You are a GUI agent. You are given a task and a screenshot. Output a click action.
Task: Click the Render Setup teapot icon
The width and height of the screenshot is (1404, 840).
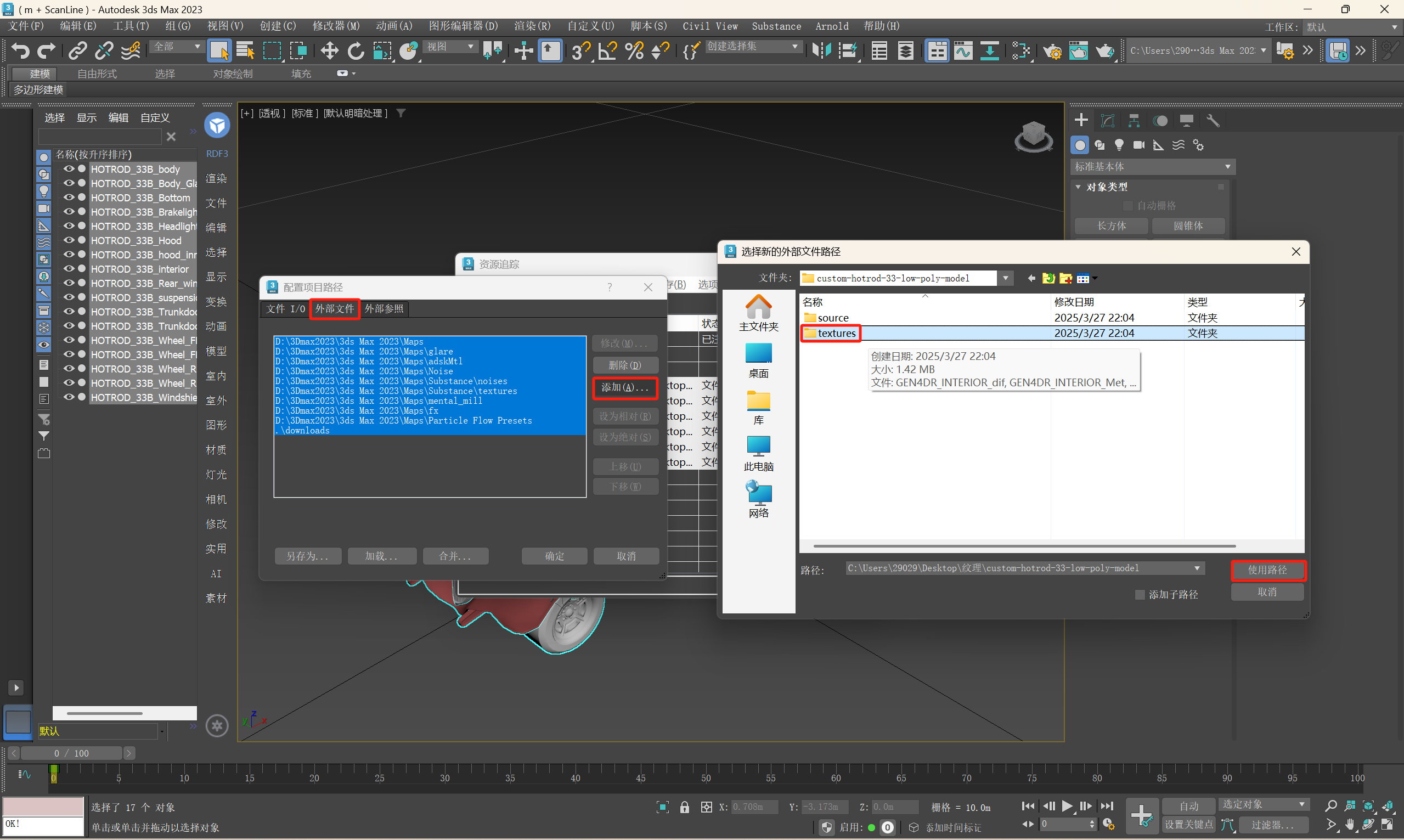click(x=1052, y=51)
